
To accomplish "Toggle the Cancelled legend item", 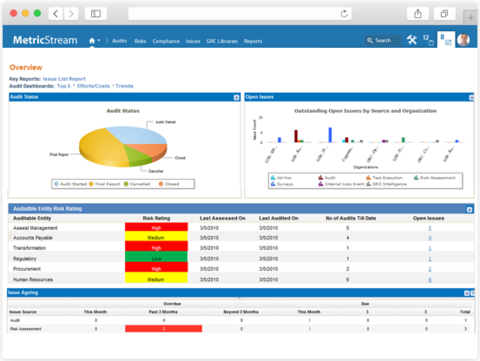I will pos(137,184).
